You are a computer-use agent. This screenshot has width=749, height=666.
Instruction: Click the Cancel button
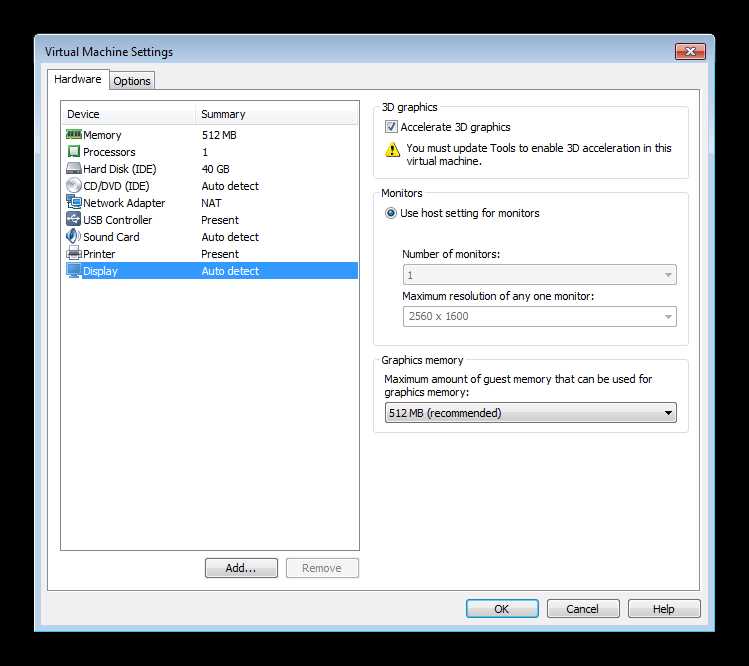pyautogui.click(x=583, y=609)
